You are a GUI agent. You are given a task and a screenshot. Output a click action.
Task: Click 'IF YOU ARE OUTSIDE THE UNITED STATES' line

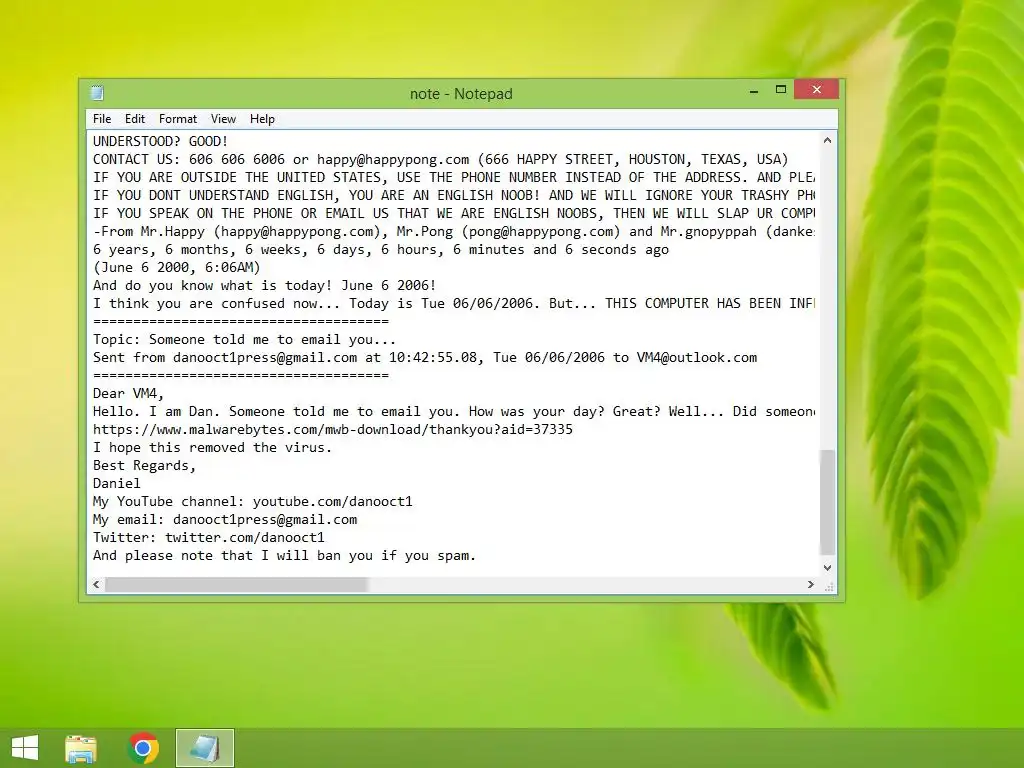coord(453,178)
